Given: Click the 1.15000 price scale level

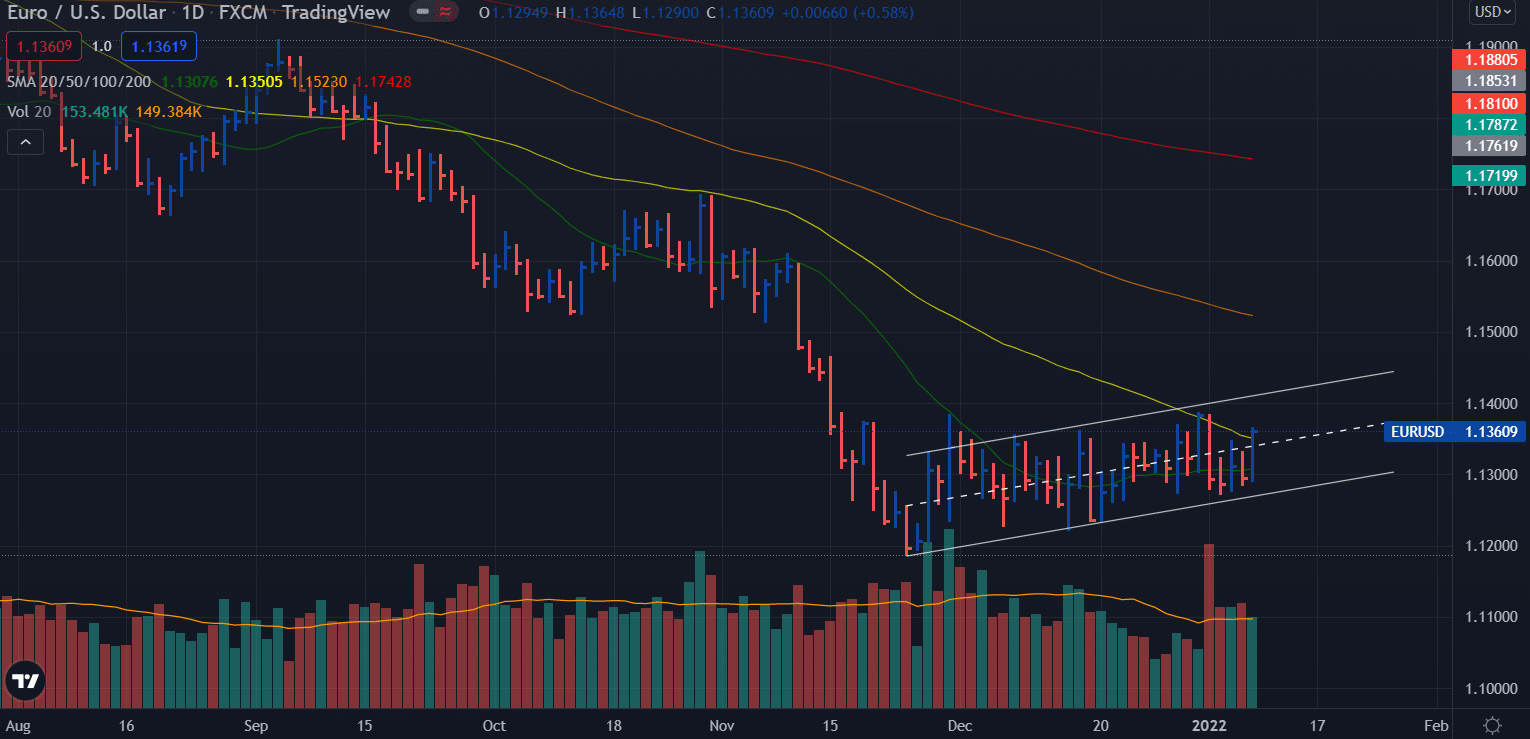Looking at the screenshot, I should [1492, 332].
